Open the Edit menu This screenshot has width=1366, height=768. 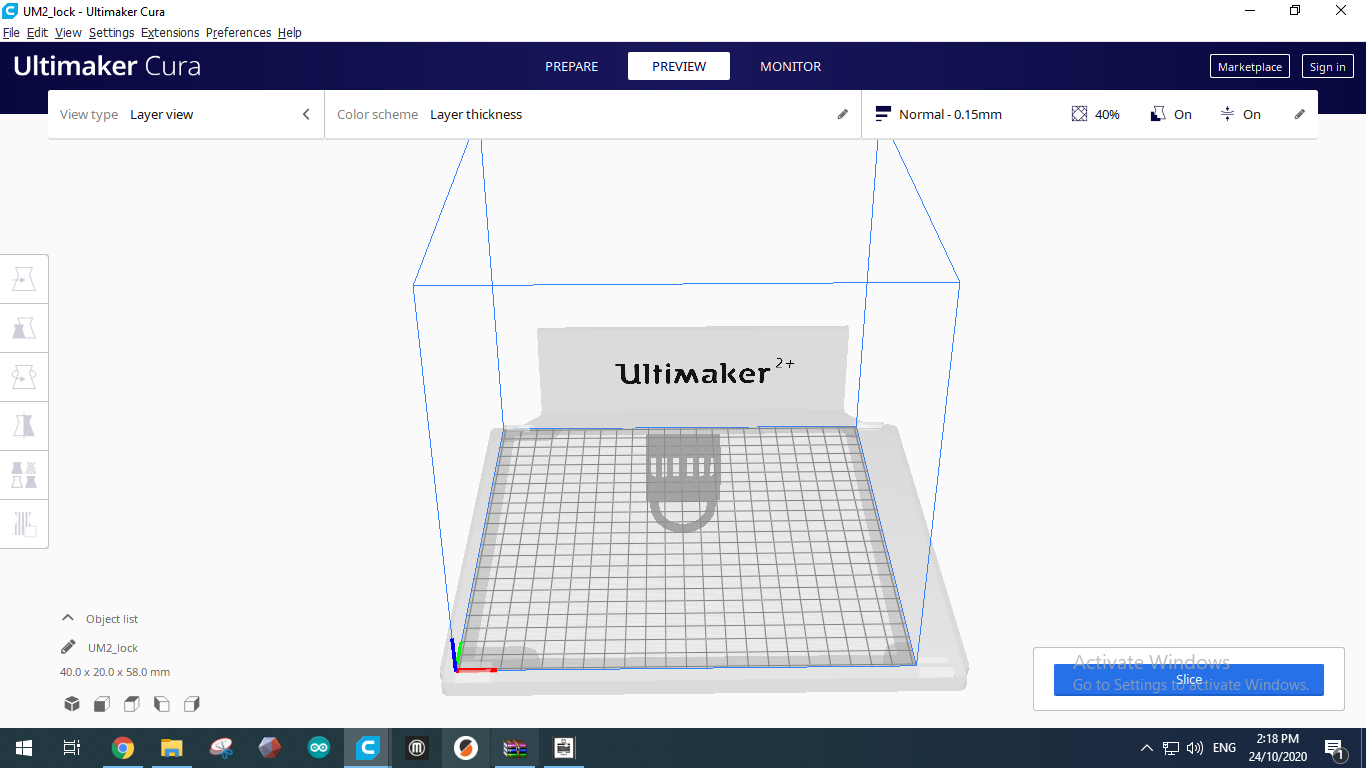[37, 32]
